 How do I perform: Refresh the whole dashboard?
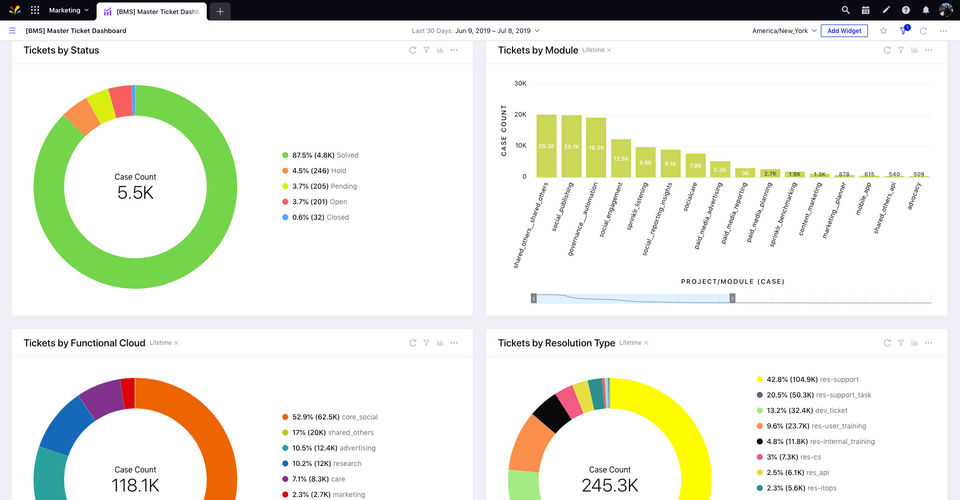923,31
